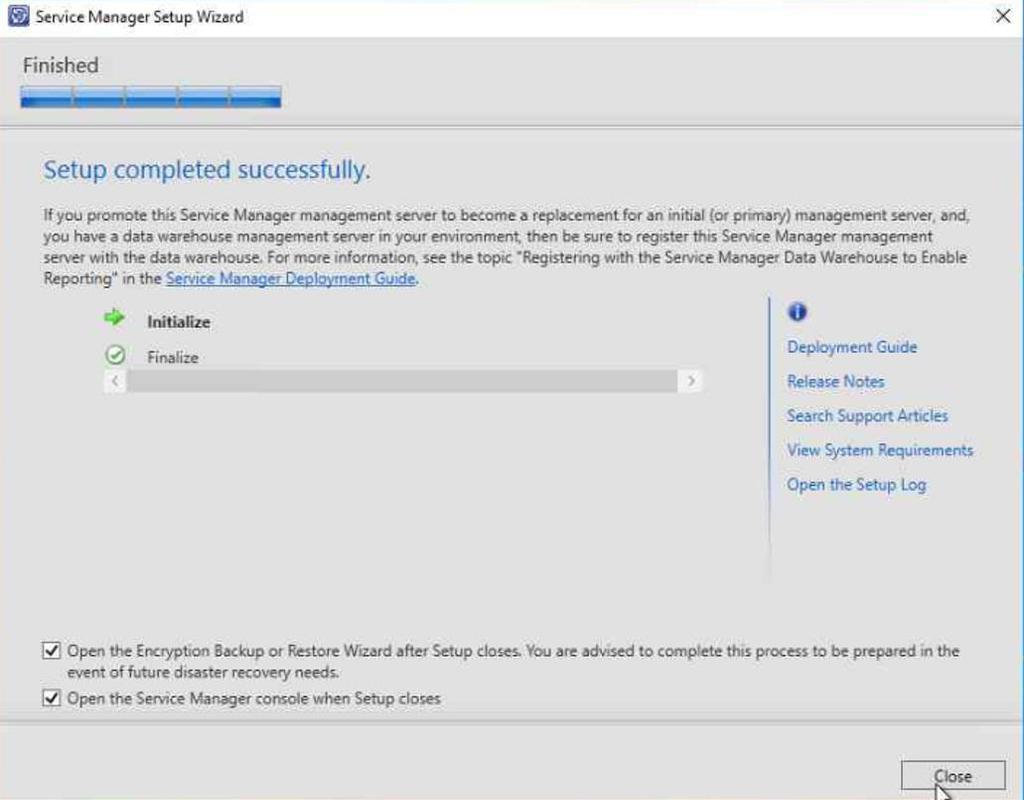Click the blue setup progress bar
1024x800 pixels.
point(151,96)
